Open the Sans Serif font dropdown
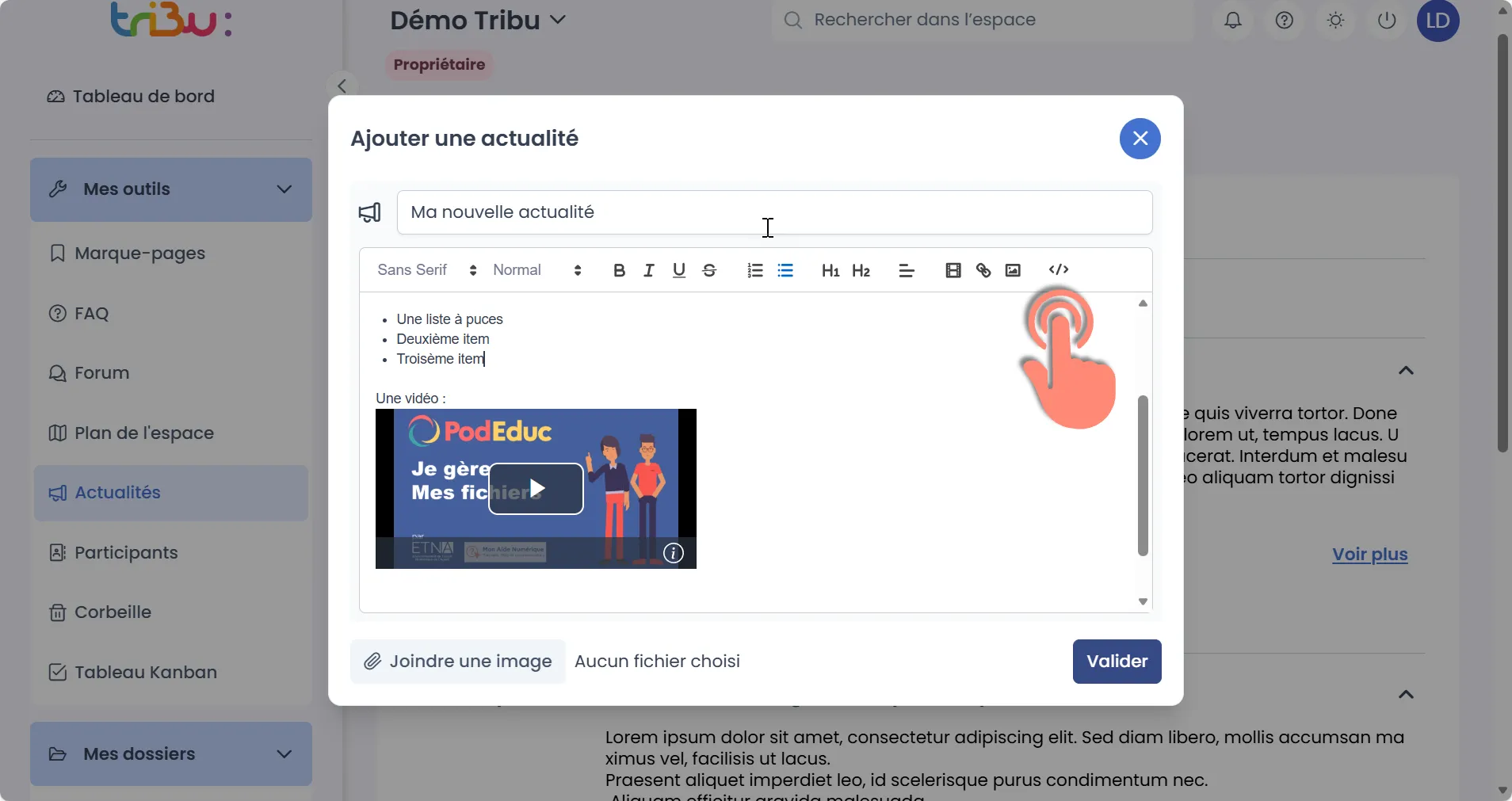 [x=427, y=270]
